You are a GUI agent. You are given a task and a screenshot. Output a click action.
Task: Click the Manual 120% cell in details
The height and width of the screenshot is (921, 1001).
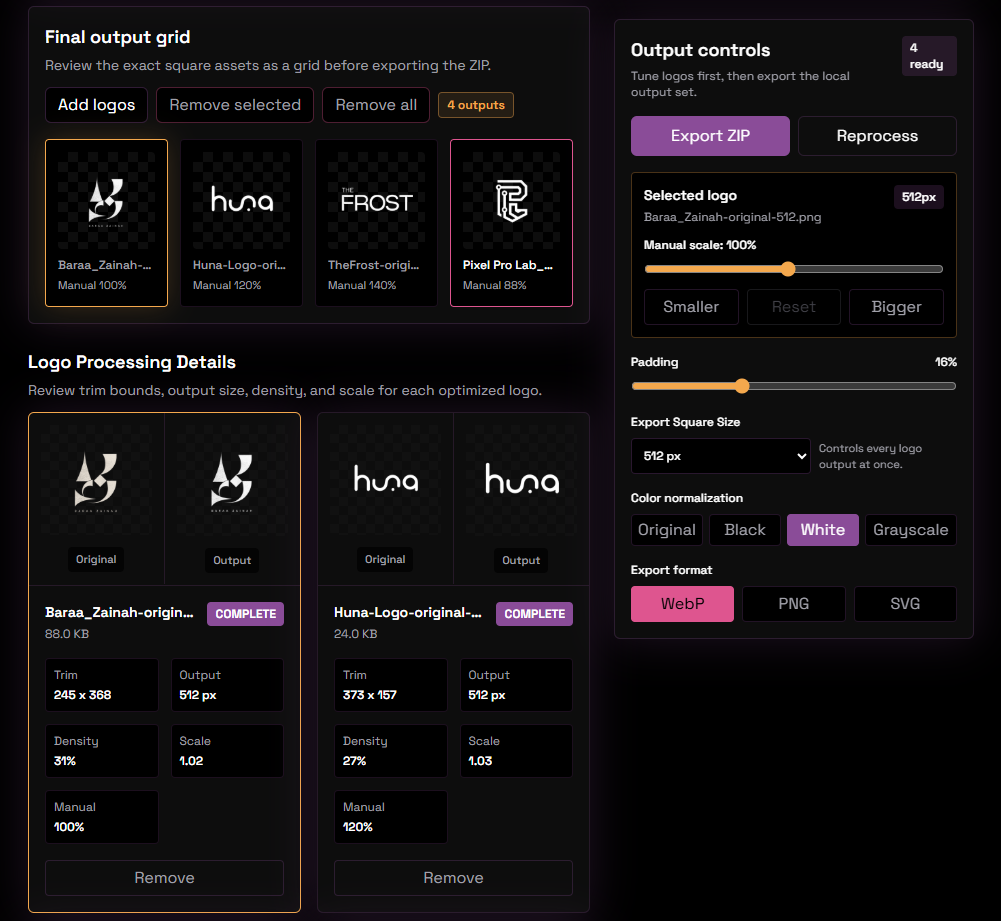[x=391, y=817]
